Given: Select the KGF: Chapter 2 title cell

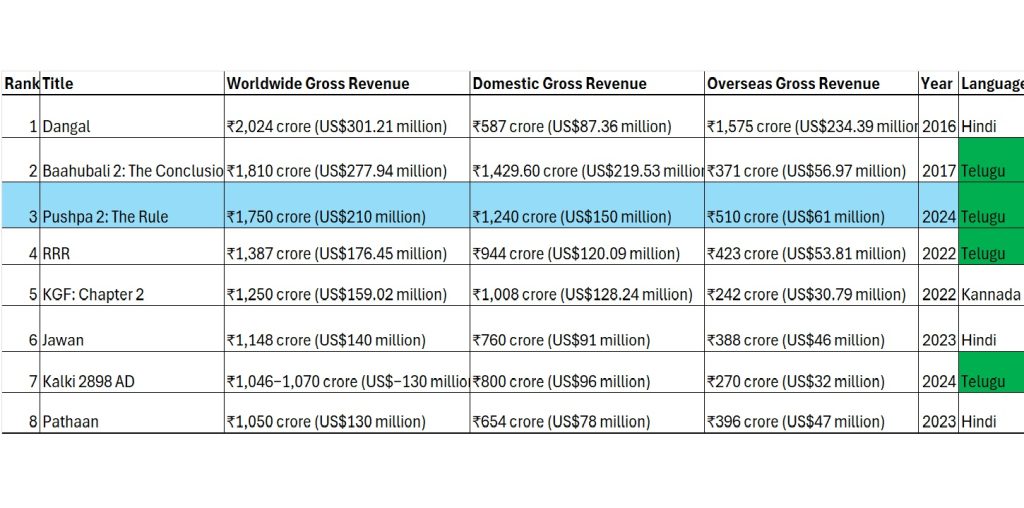Looking at the screenshot, I should (x=132, y=285).
